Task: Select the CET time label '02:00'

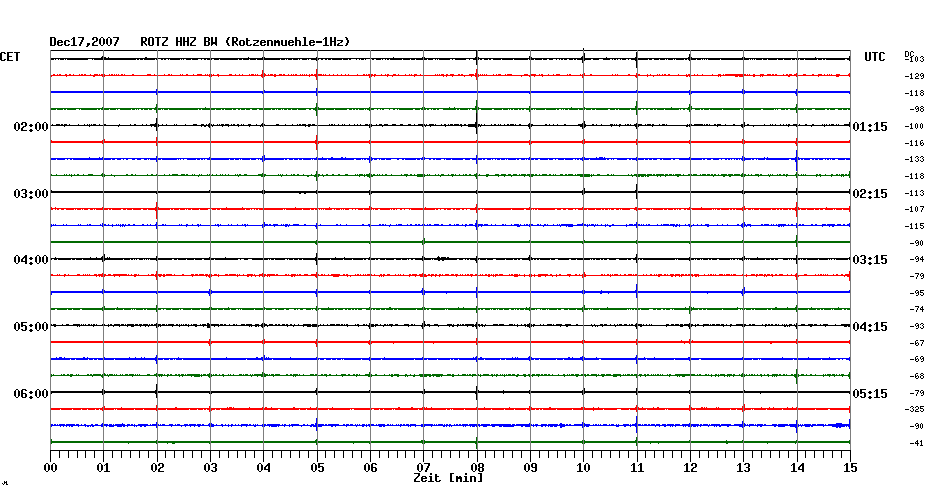Action: [31, 127]
